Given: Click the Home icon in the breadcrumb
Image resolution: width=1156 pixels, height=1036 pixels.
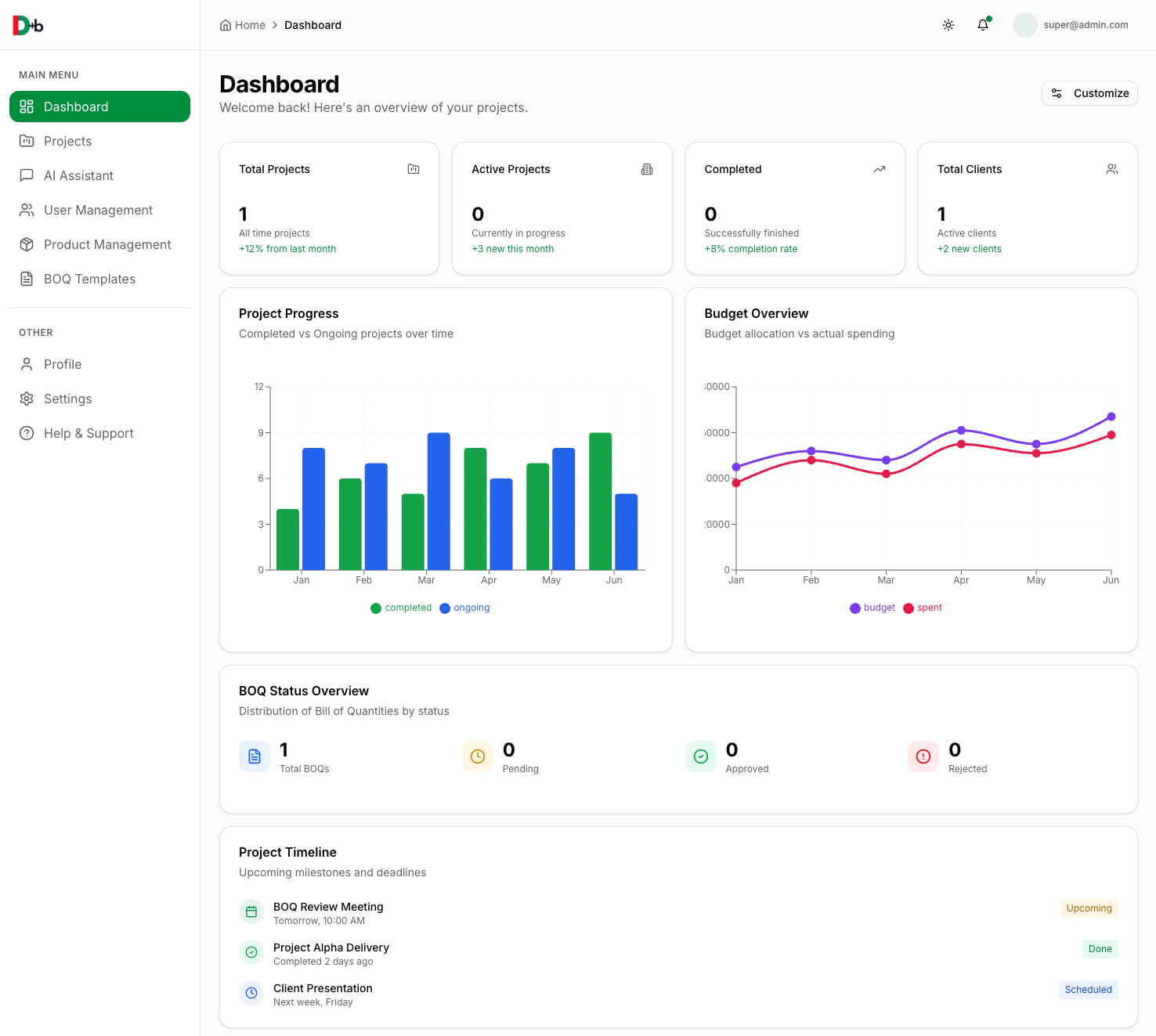Looking at the screenshot, I should click(224, 24).
